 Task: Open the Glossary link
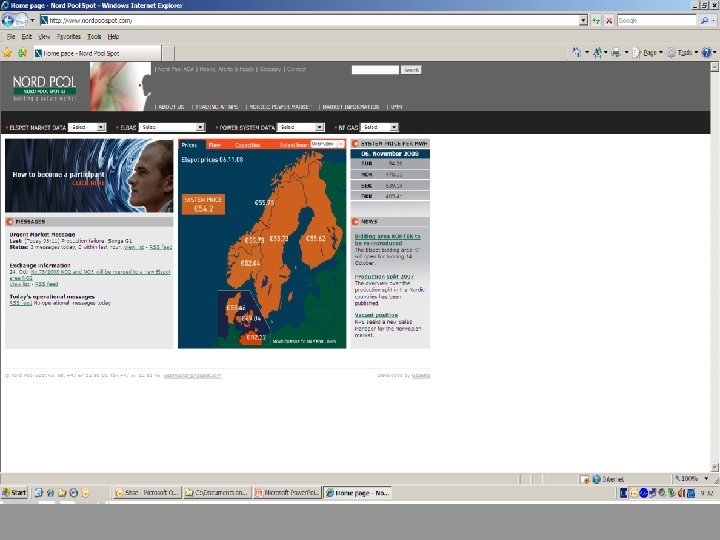point(270,69)
